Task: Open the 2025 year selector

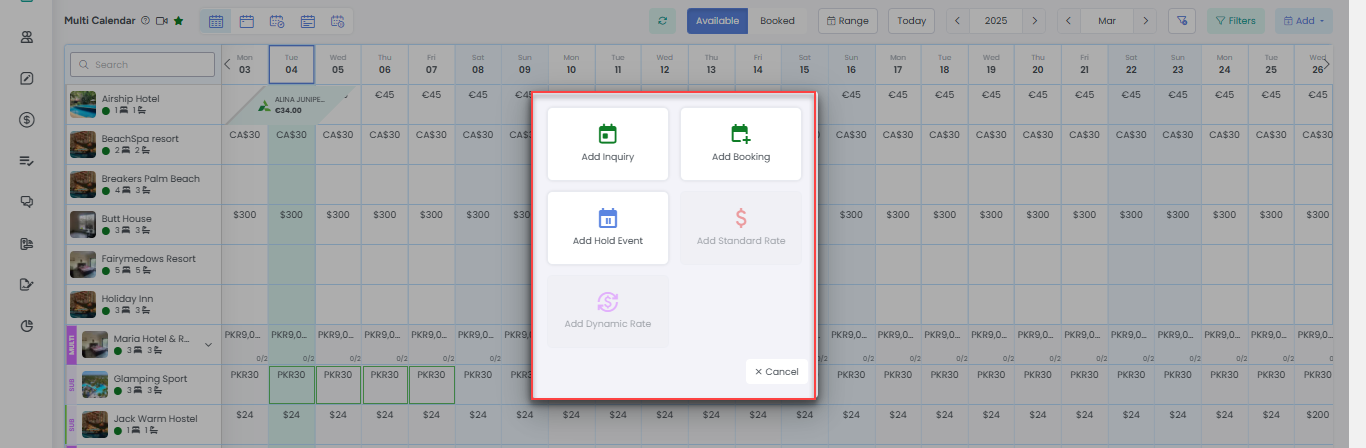Action: (x=996, y=20)
